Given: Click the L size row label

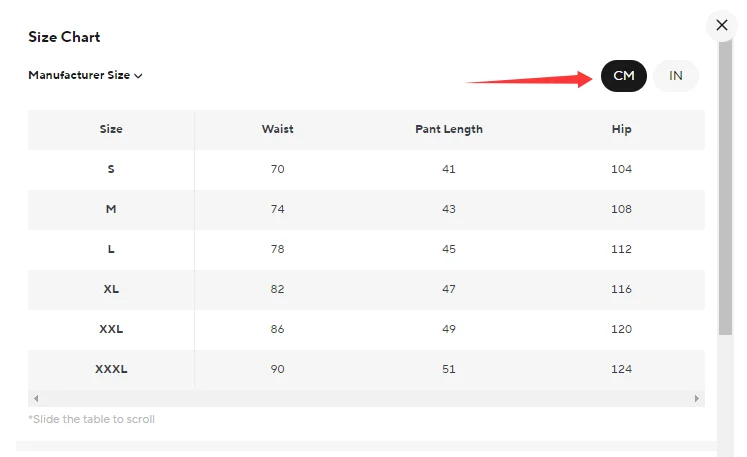Looking at the screenshot, I should [111, 249].
